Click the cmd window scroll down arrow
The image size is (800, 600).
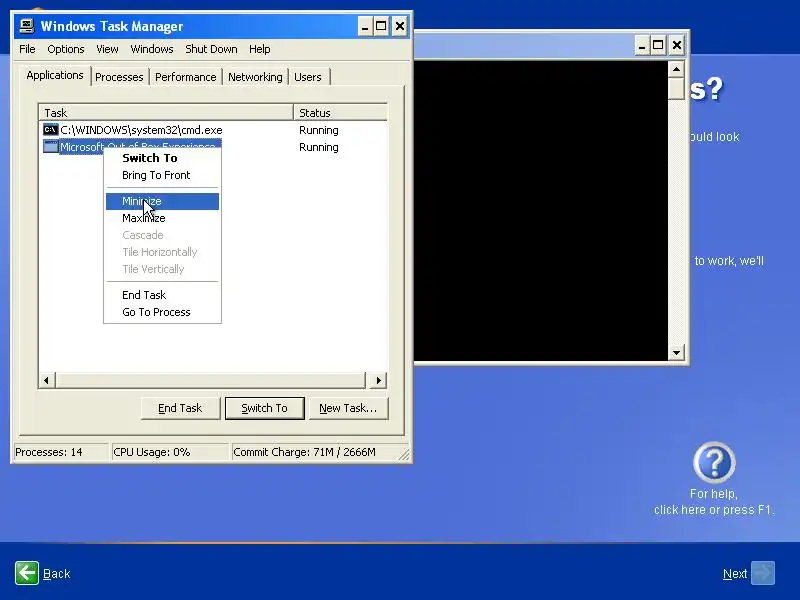pos(676,352)
